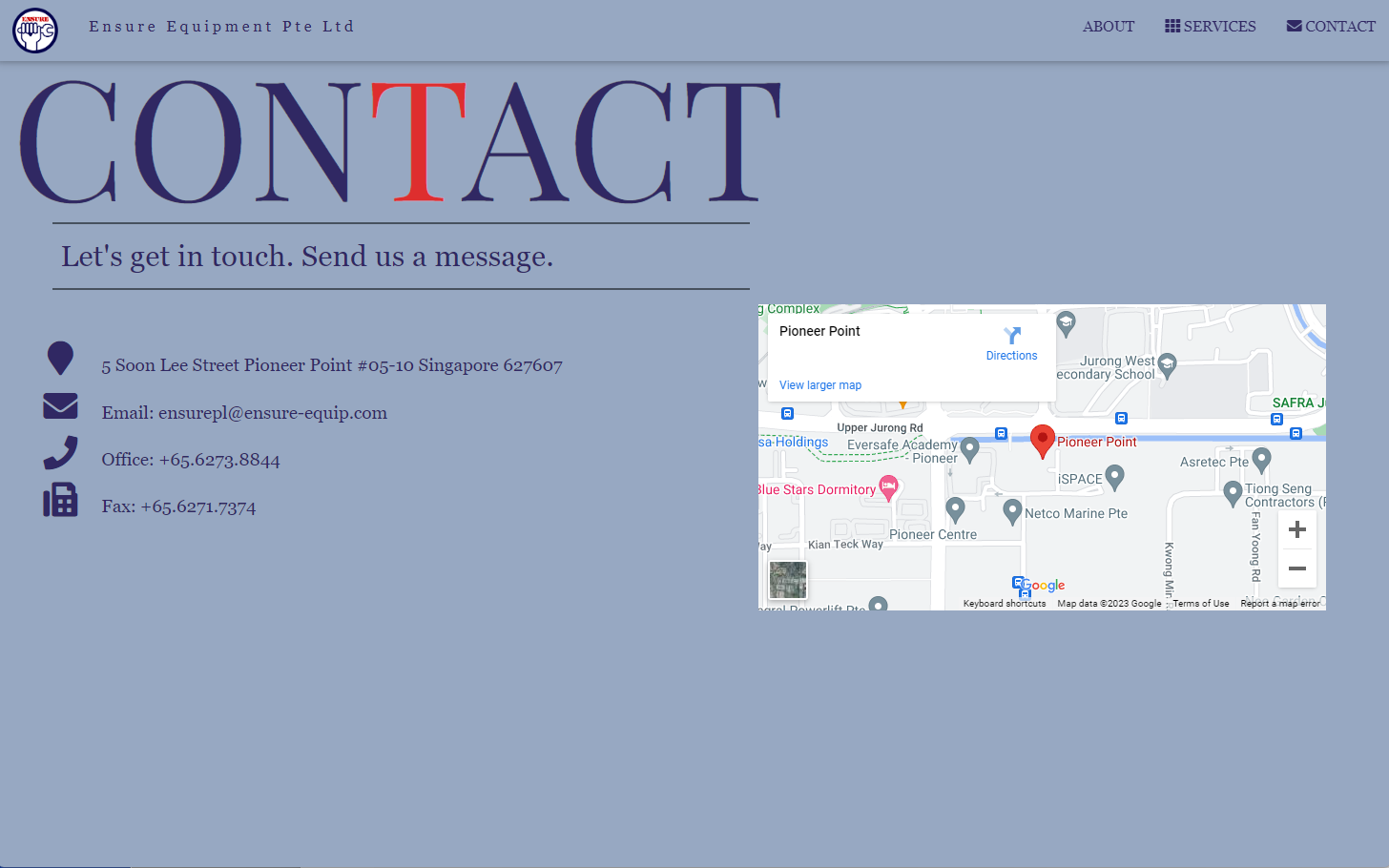Click the ensurepl@ensure-equip.com email address
Screen dimensions: 1389x868
pos(273,412)
